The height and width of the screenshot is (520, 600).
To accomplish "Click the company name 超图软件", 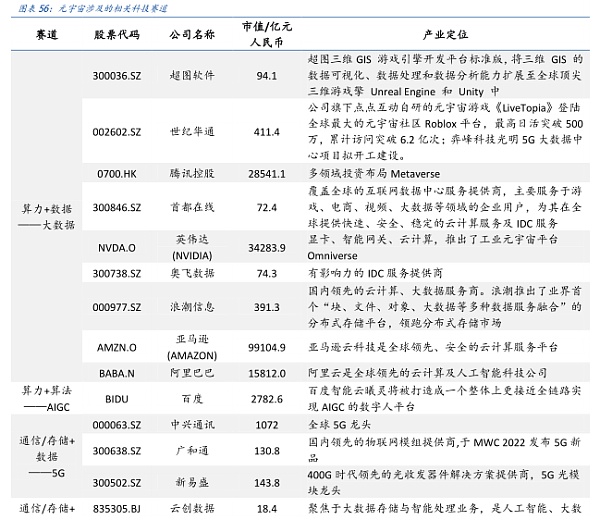I will pyautogui.click(x=192, y=75).
